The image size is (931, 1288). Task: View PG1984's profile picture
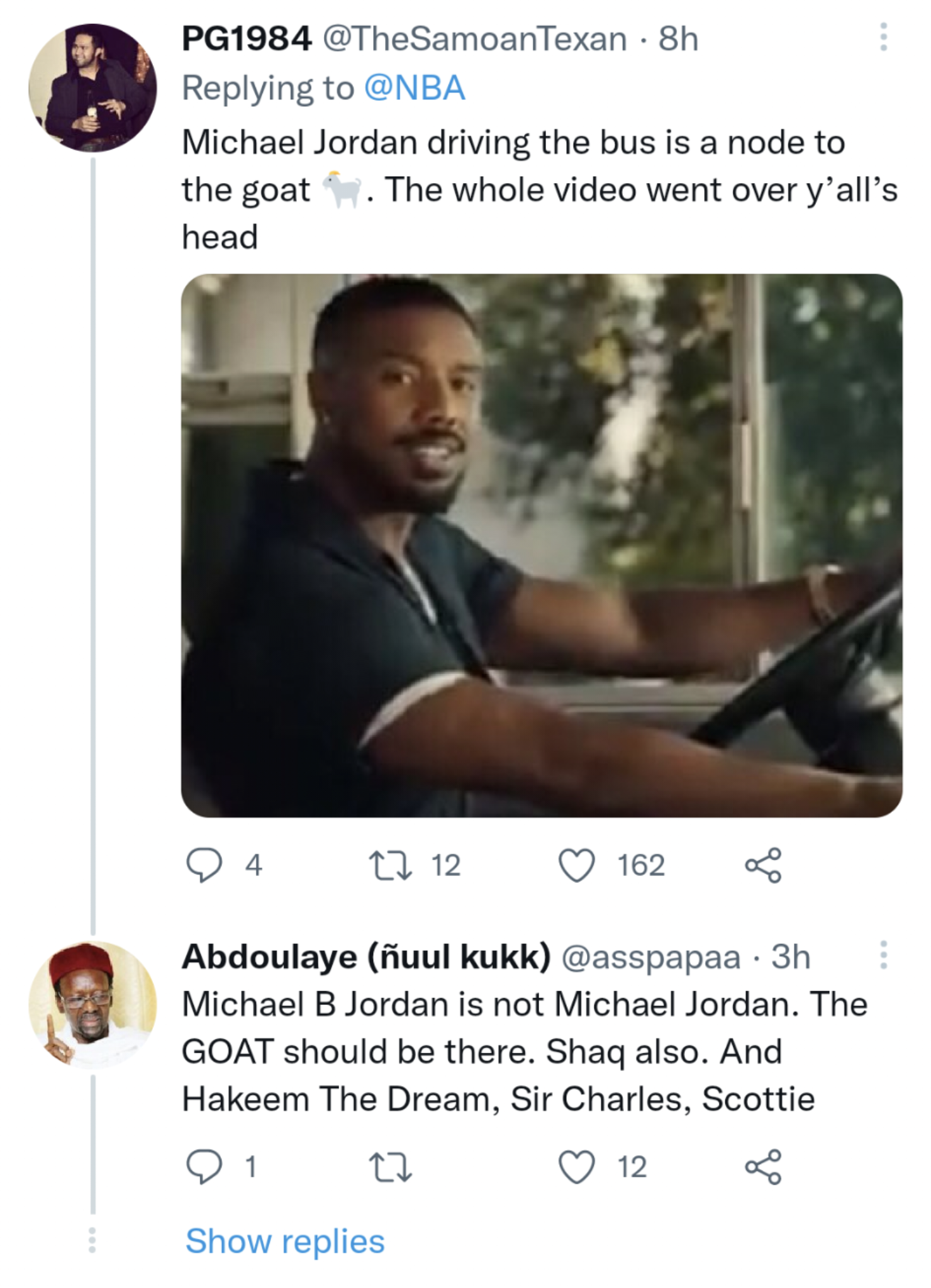point(92,88)
